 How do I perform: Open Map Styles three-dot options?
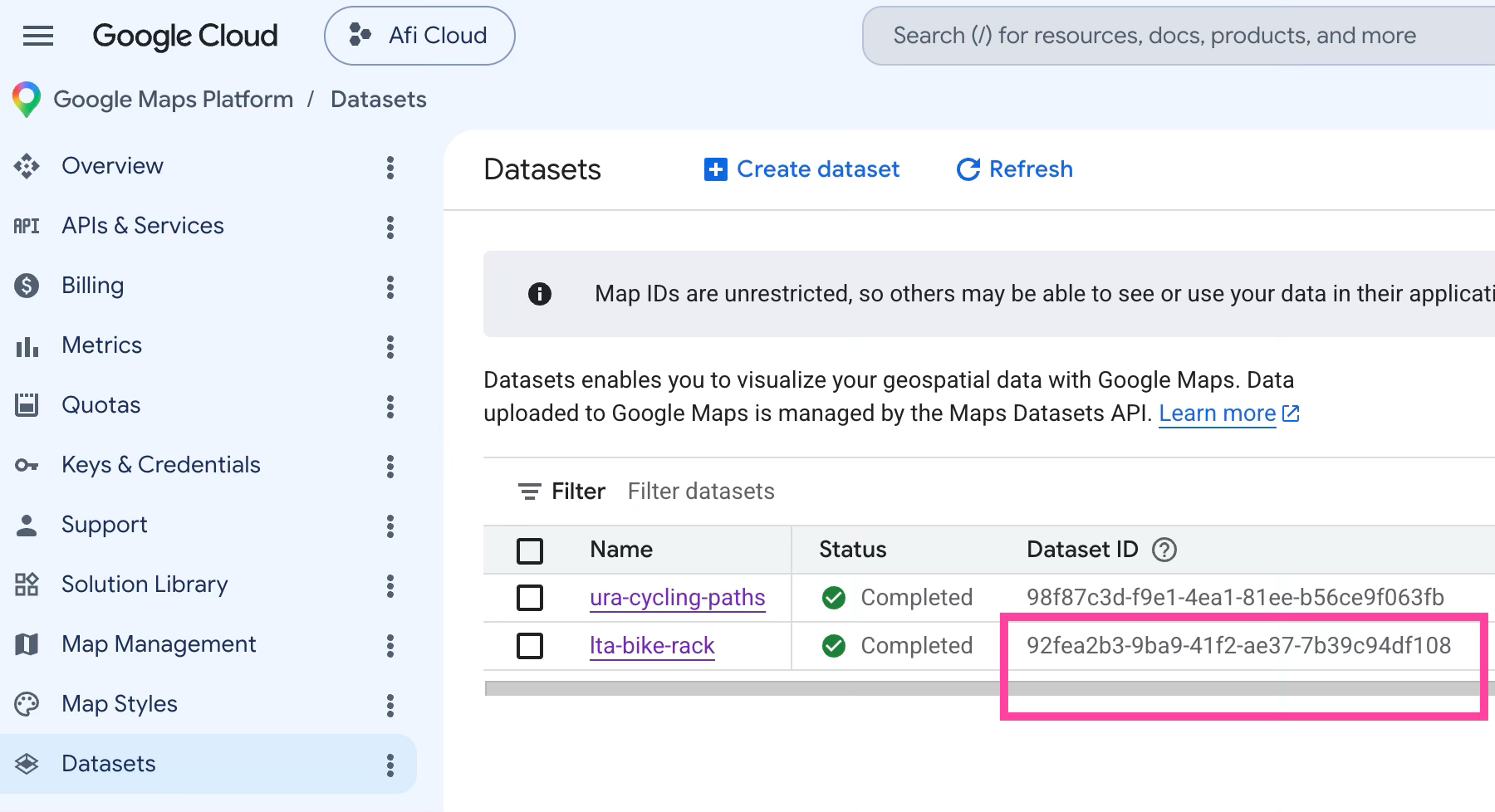coord(390,705)
